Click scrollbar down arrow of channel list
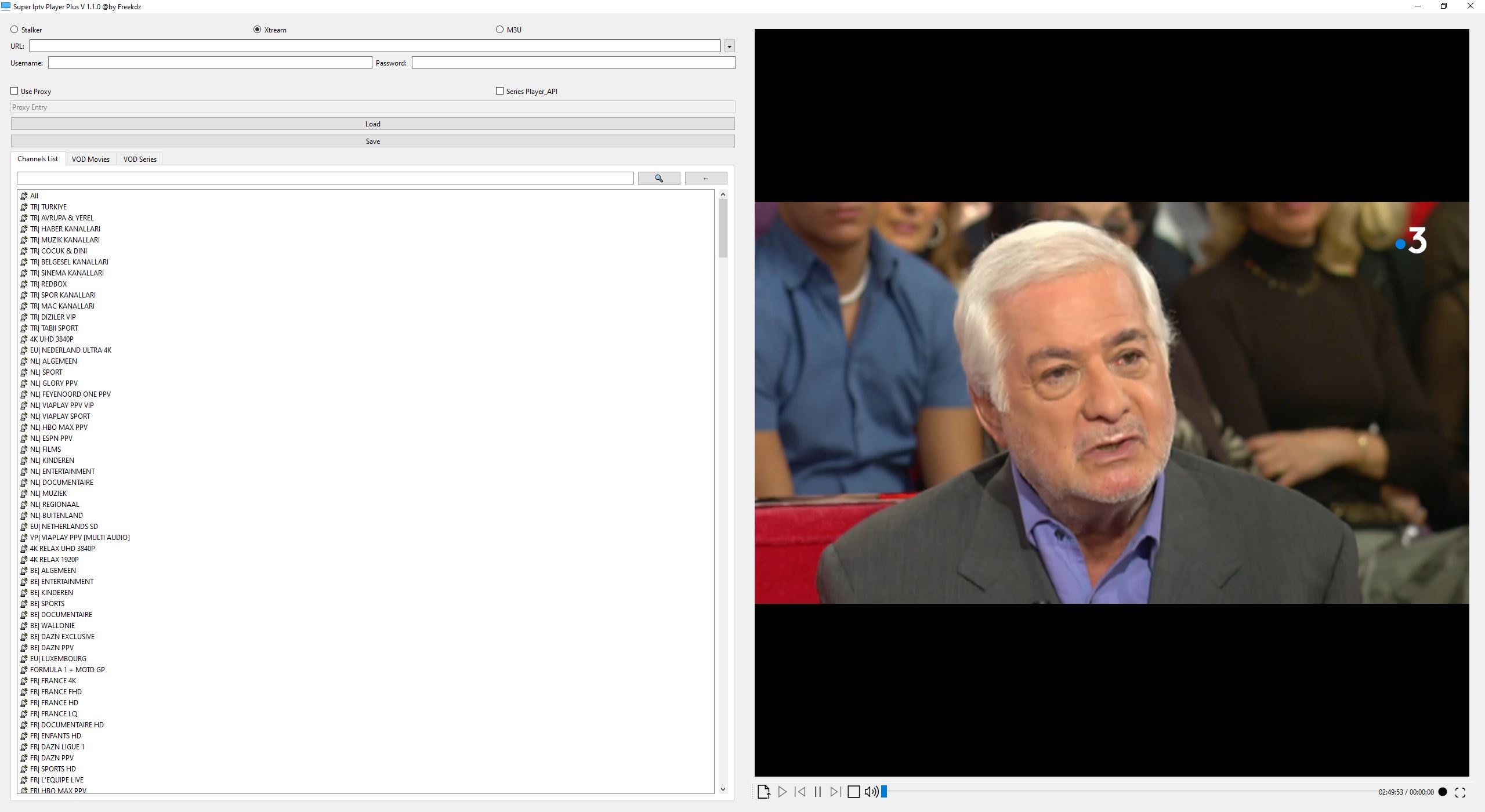 (723, 789)
